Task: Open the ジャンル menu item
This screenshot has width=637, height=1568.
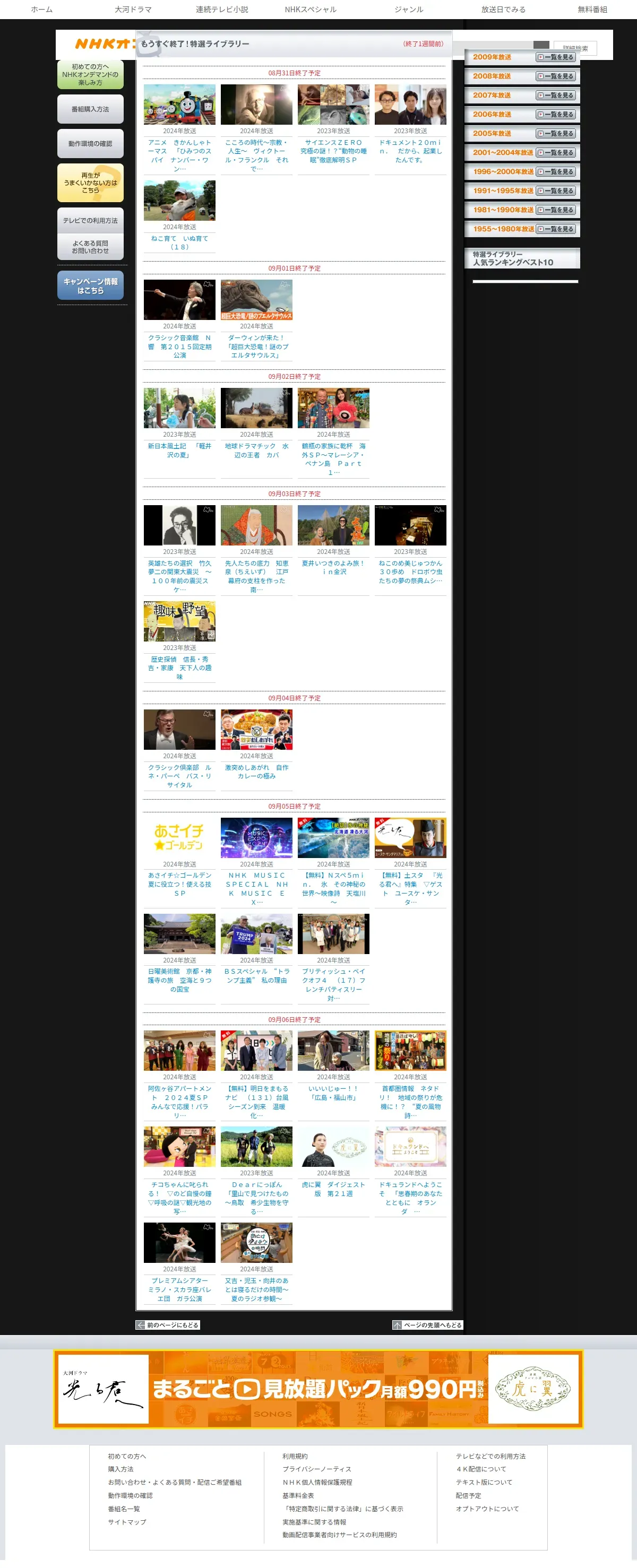Action: pyautogui.click(x=409, y=9)
